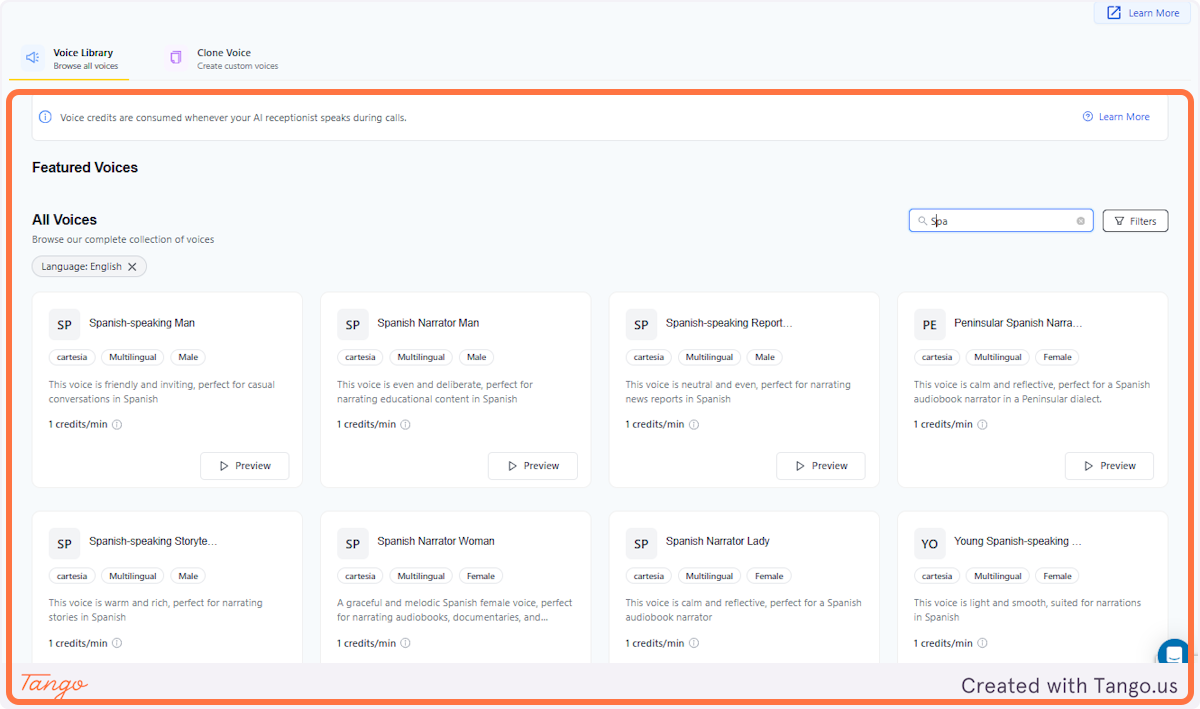
Task: Click the Male tag on Spanish-speaking Man card
Action: (x=188, y=357)
